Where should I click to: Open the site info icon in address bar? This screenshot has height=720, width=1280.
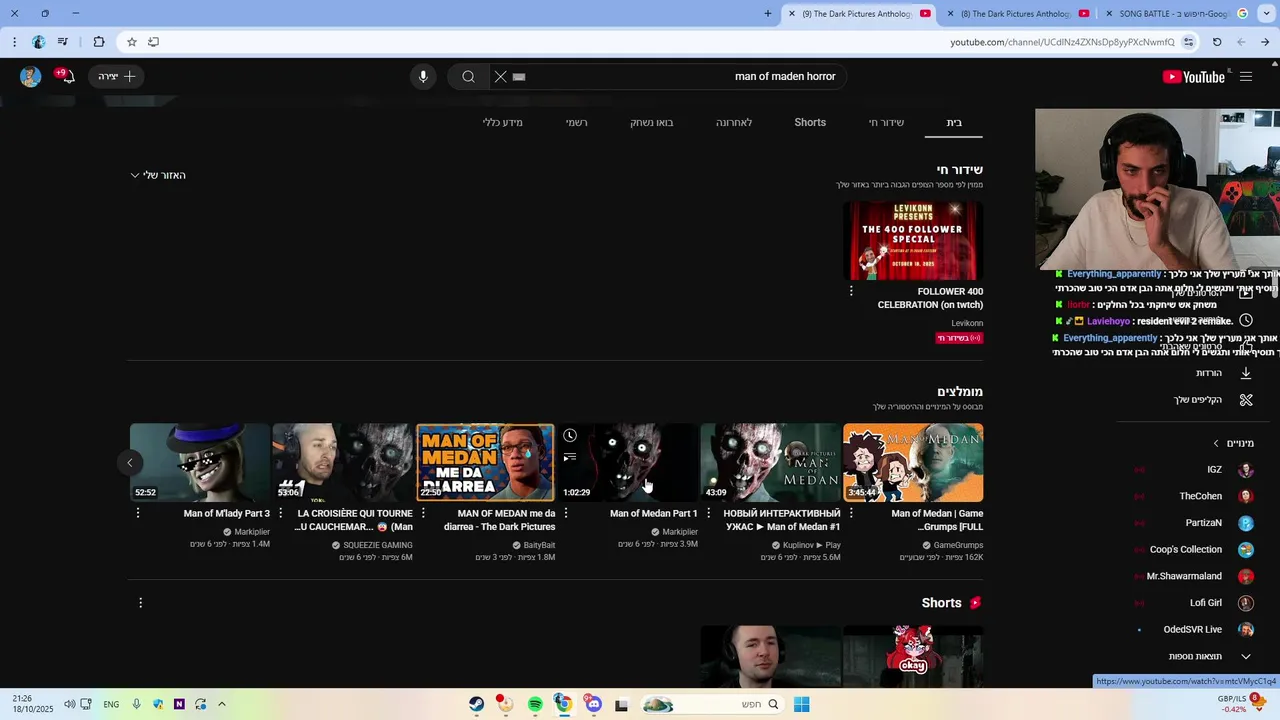click(1188, 42)
